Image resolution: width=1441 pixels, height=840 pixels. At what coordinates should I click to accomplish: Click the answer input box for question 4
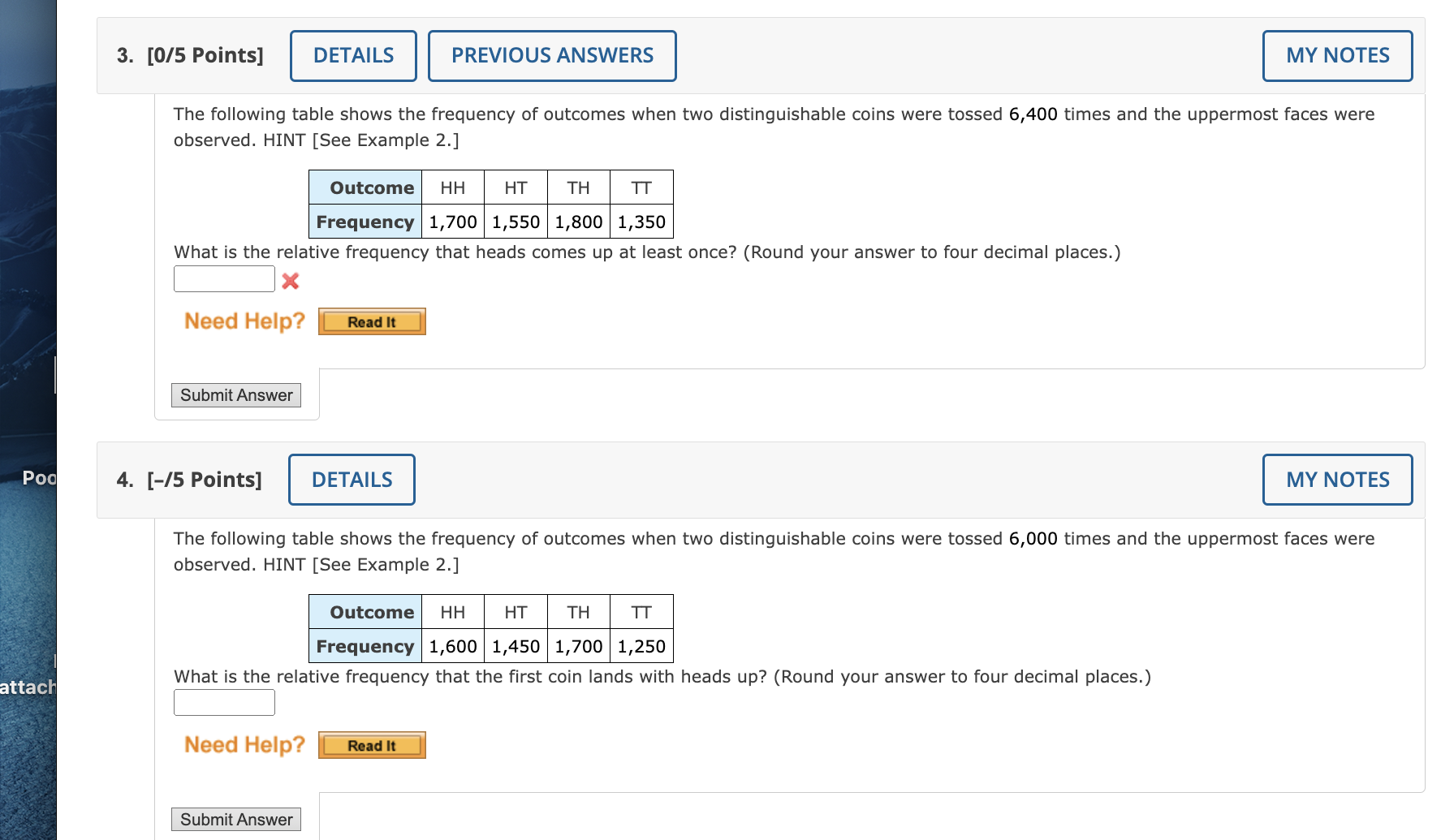(x=223, y=701)
